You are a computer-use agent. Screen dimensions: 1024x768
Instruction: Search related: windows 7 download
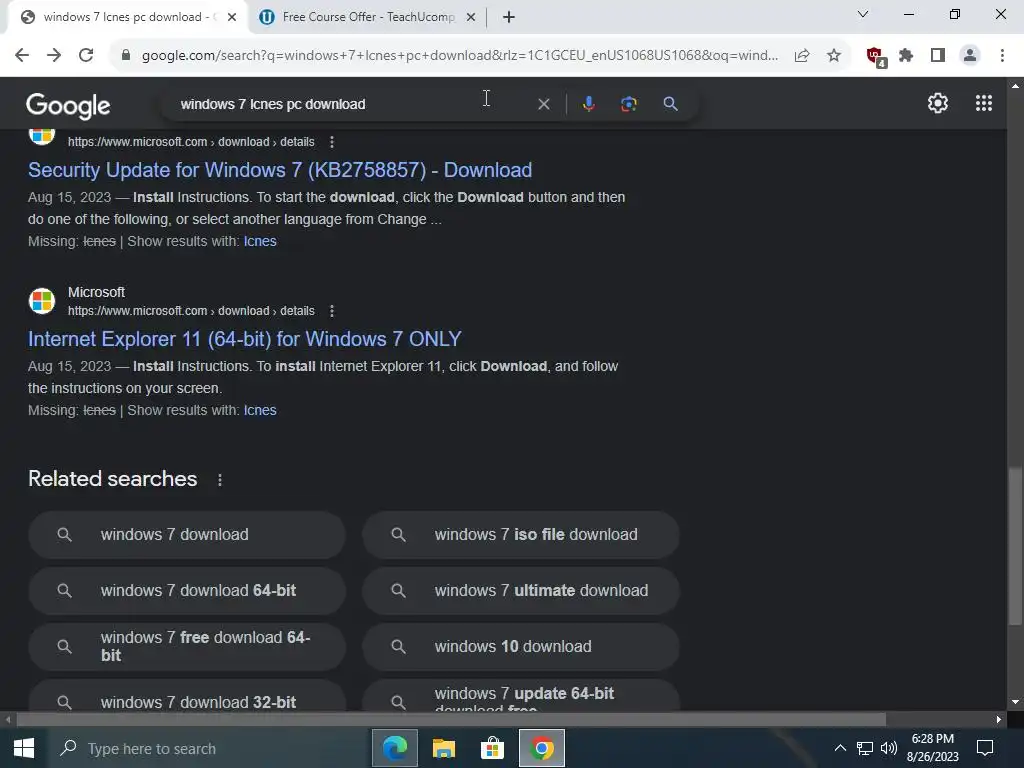pos(187,535)
